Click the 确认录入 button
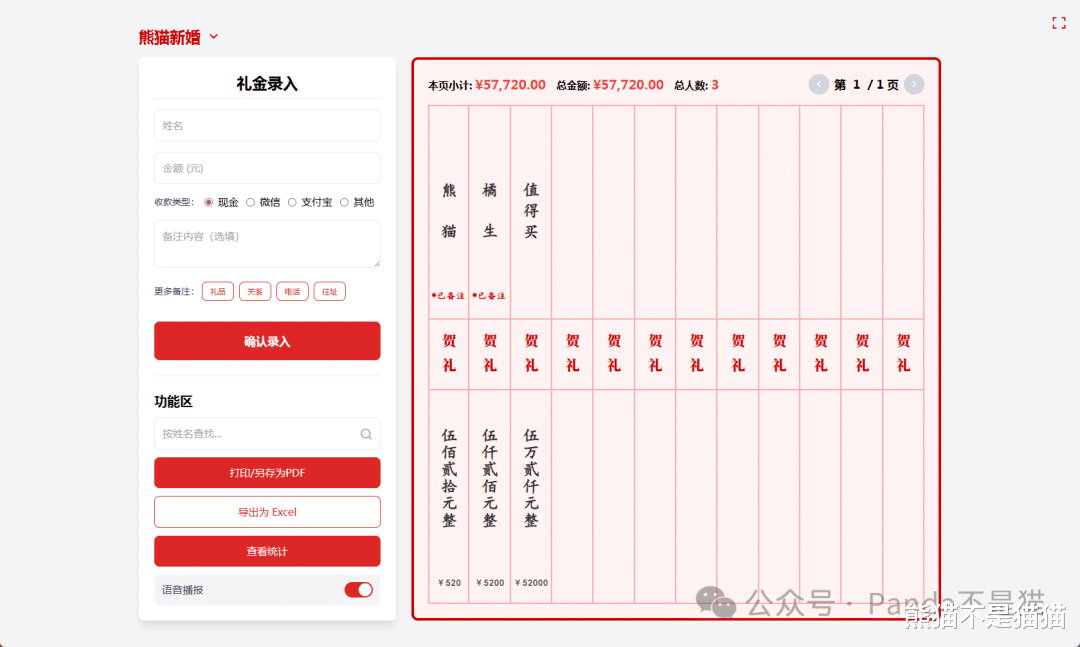 click(267, 341)
